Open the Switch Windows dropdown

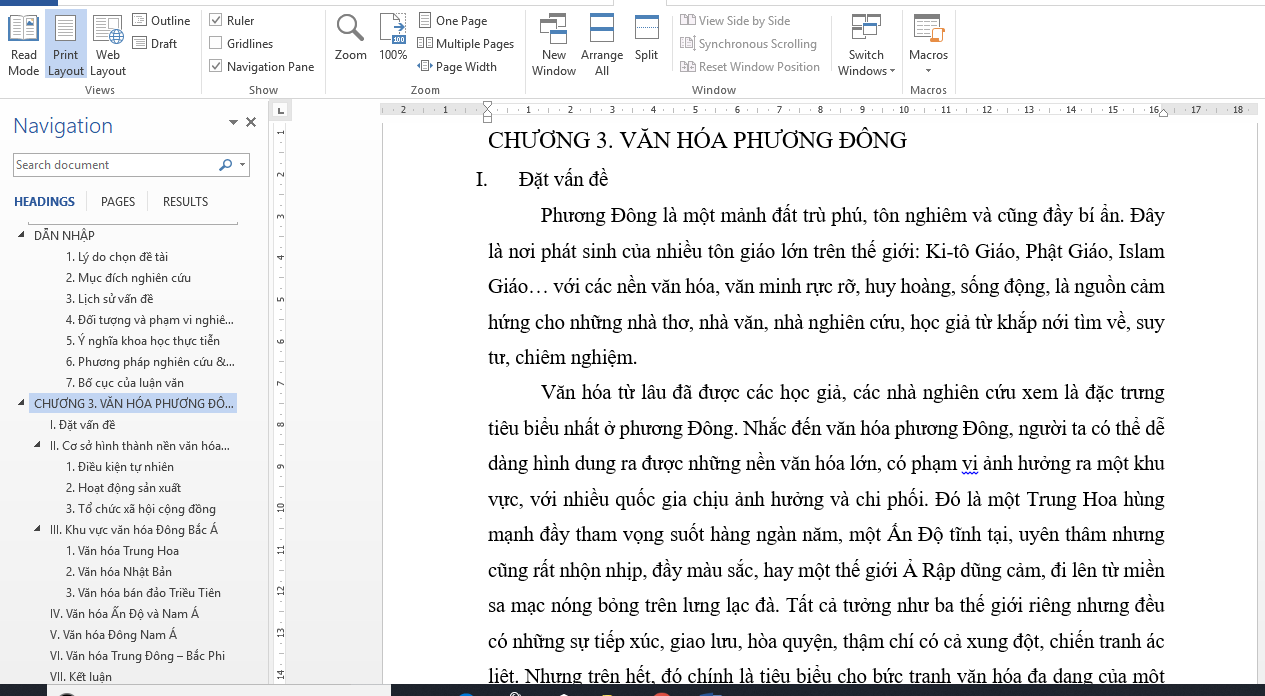tap(866, 45)
